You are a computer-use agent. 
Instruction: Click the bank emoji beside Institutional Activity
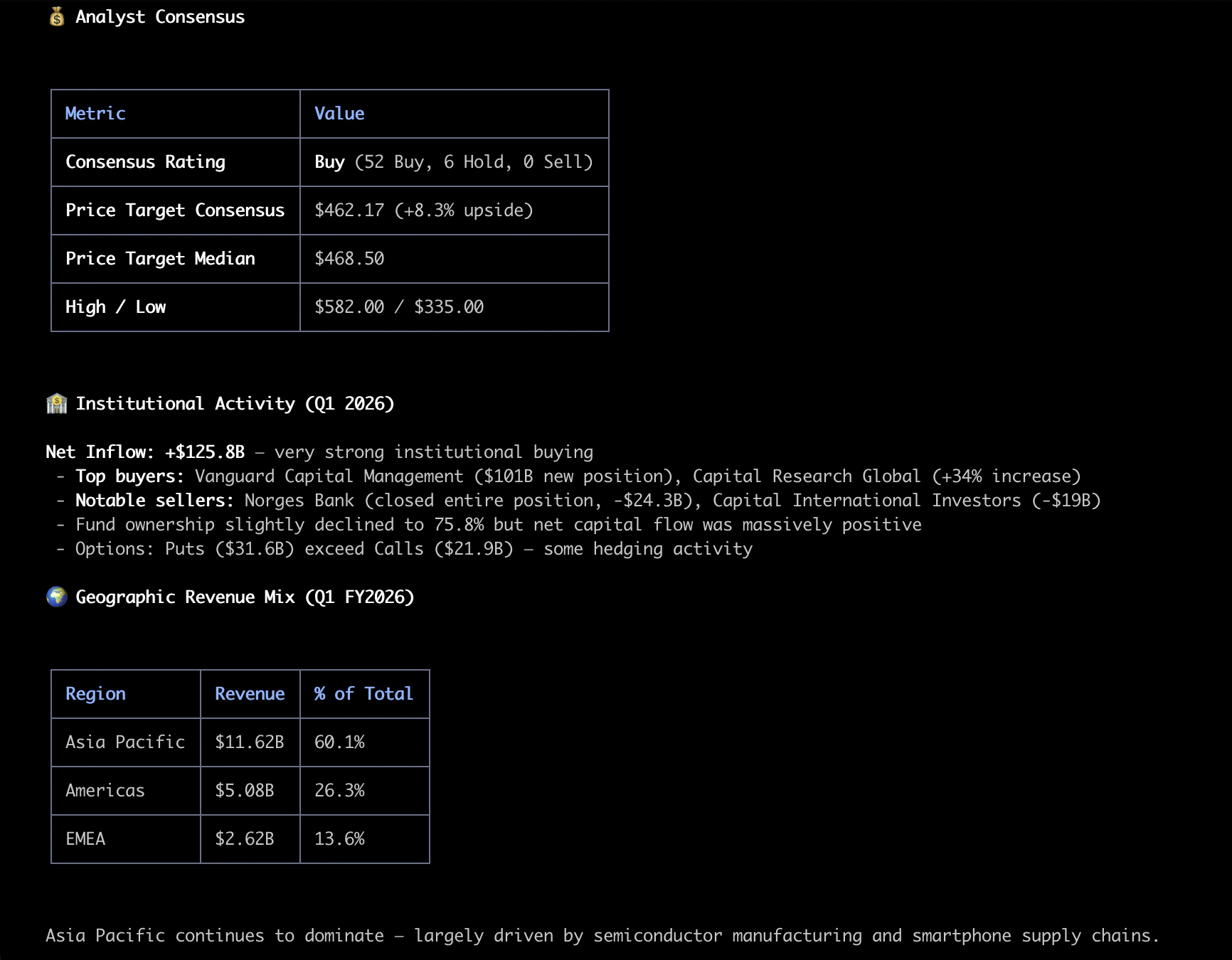(x=57, y=403)
